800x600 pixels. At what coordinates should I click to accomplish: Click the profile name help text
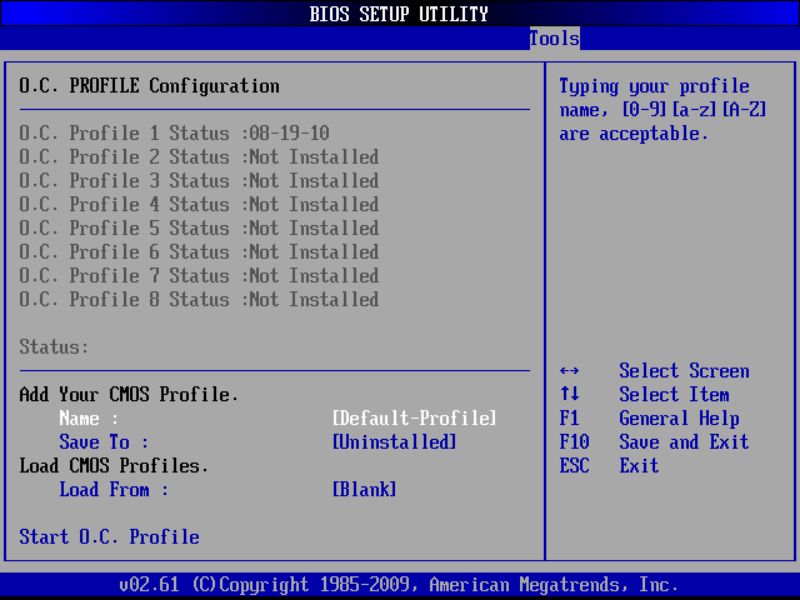(662, 110)
